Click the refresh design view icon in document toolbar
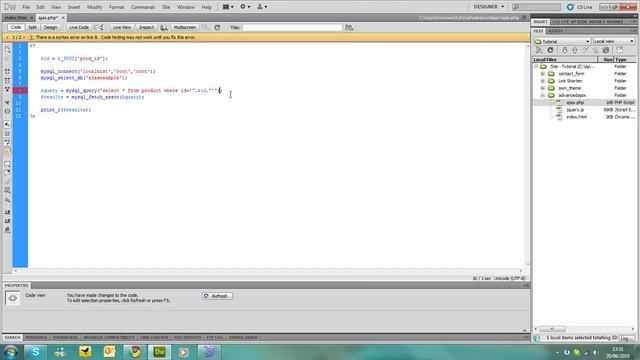 click(x=217, y=27)
